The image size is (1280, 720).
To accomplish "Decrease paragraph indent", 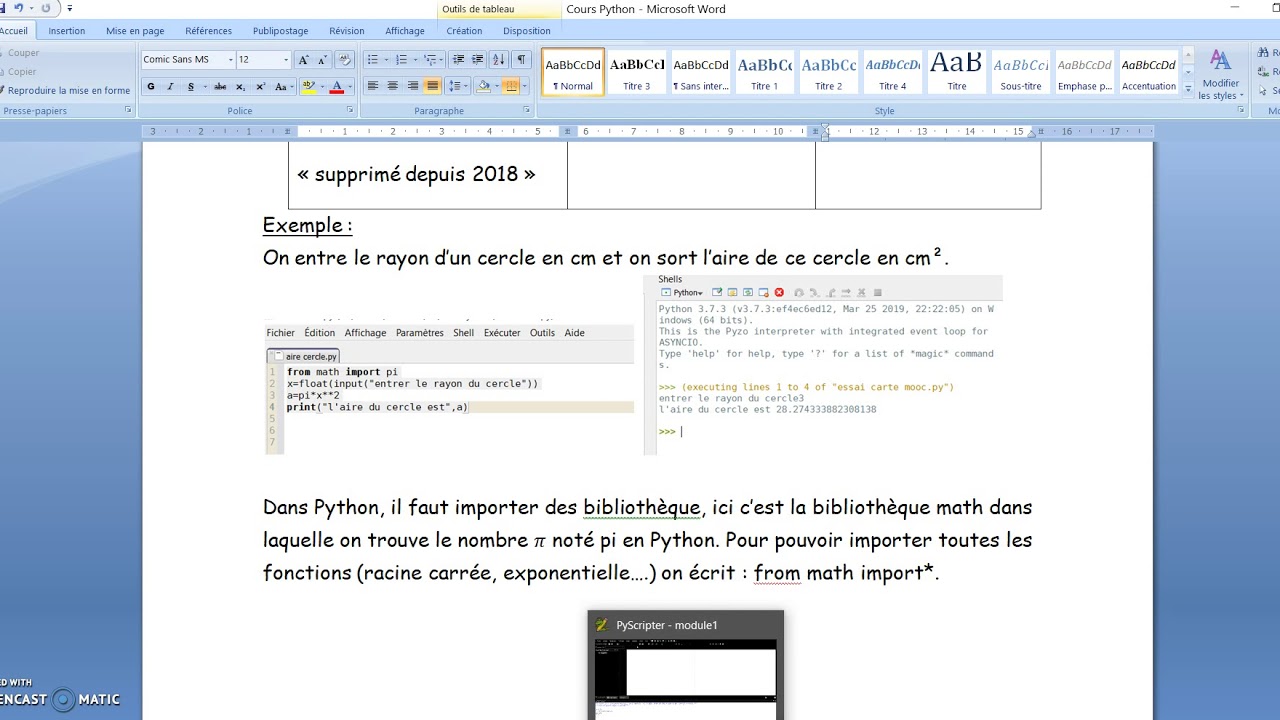I will coord(458,60).
